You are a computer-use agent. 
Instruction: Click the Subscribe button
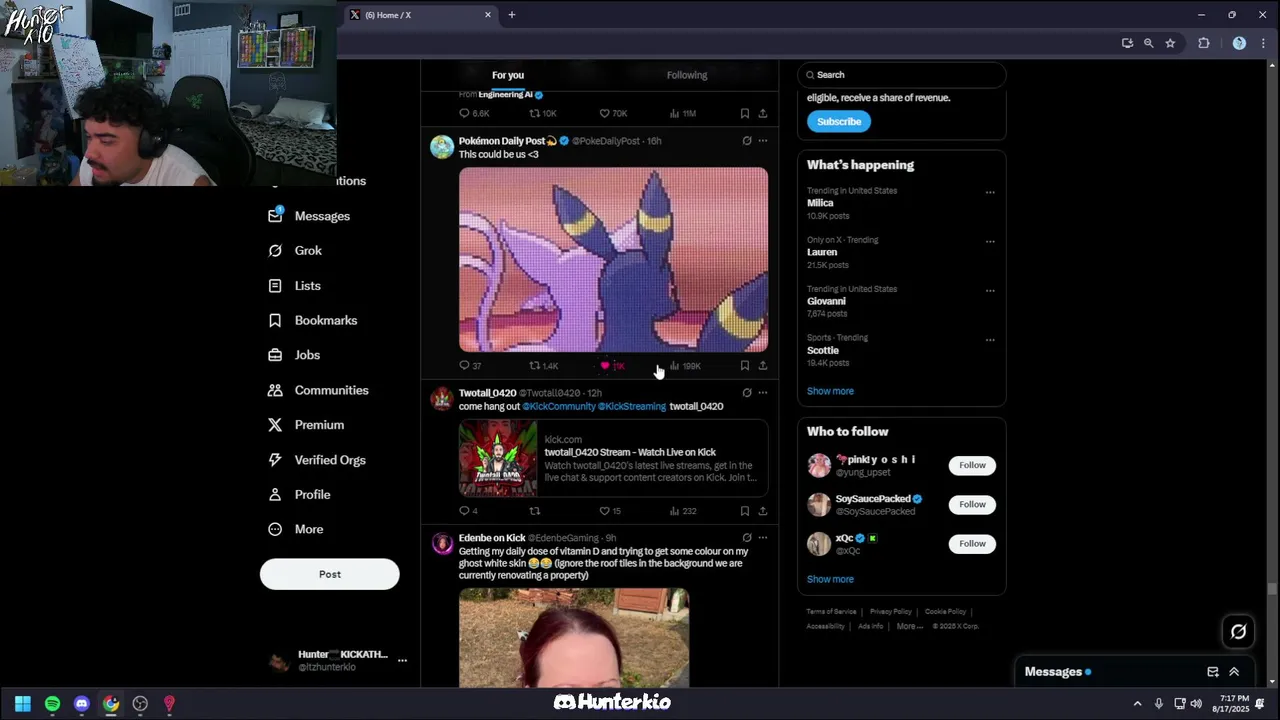(x=839, y=122)
